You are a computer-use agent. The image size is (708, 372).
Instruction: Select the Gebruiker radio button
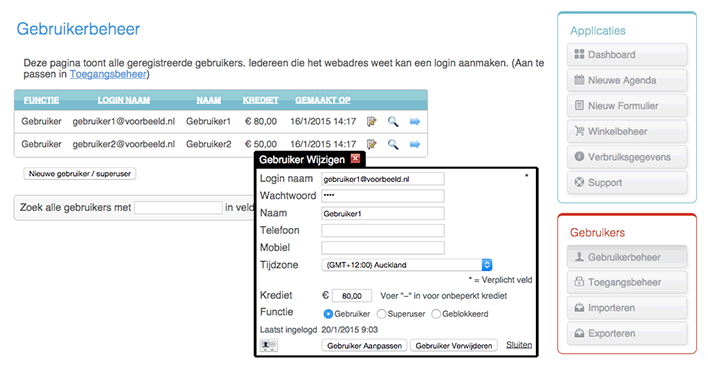pyautogui.click(x=328, y=314)
